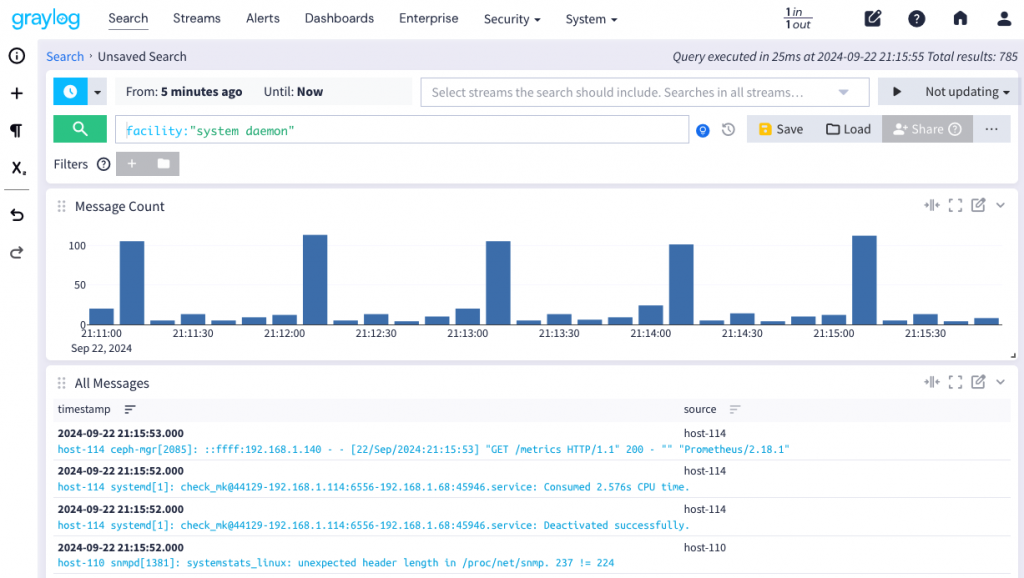Image resolution: width=1024 pixels, height=578 pixels.
Task: Run the search with the green magnifier button
Action: [80, 129]
